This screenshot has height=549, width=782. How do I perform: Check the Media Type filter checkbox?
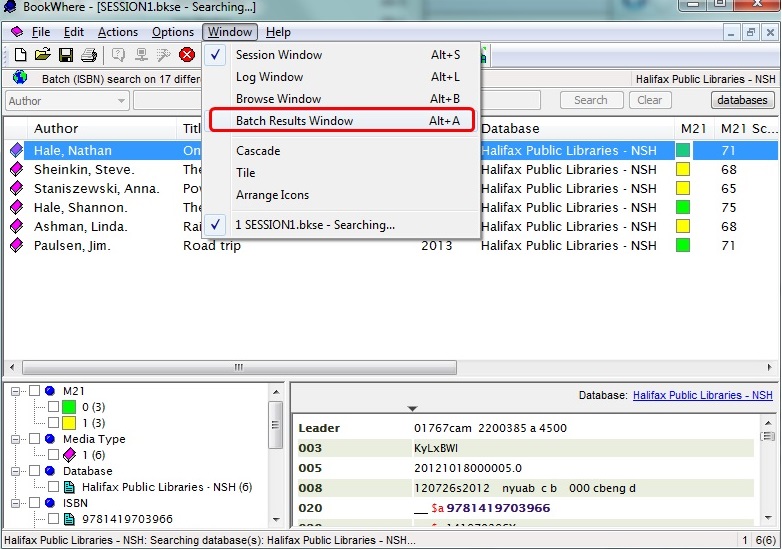pos(34,439)
